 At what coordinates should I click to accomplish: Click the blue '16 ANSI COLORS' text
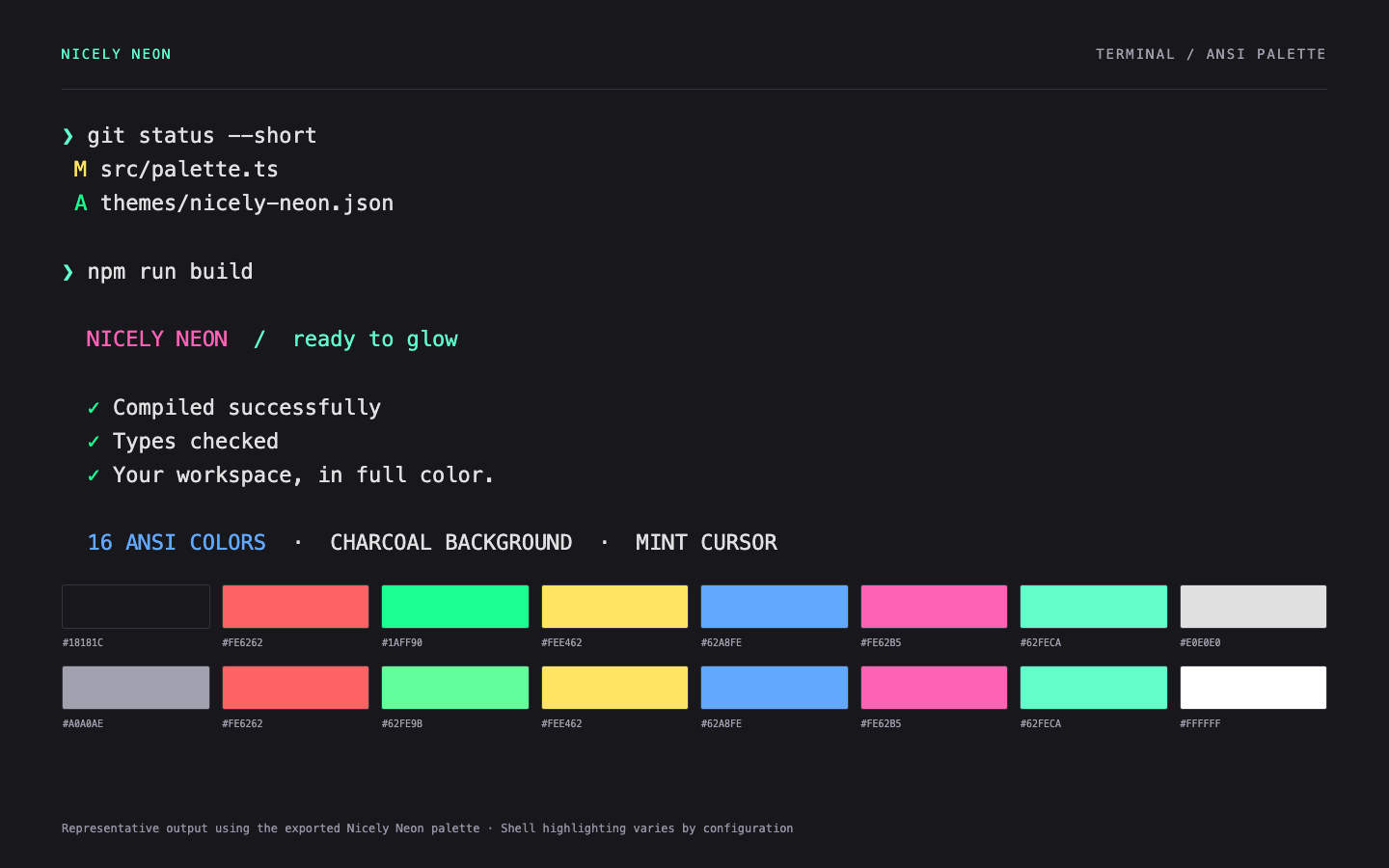[177, 543]
